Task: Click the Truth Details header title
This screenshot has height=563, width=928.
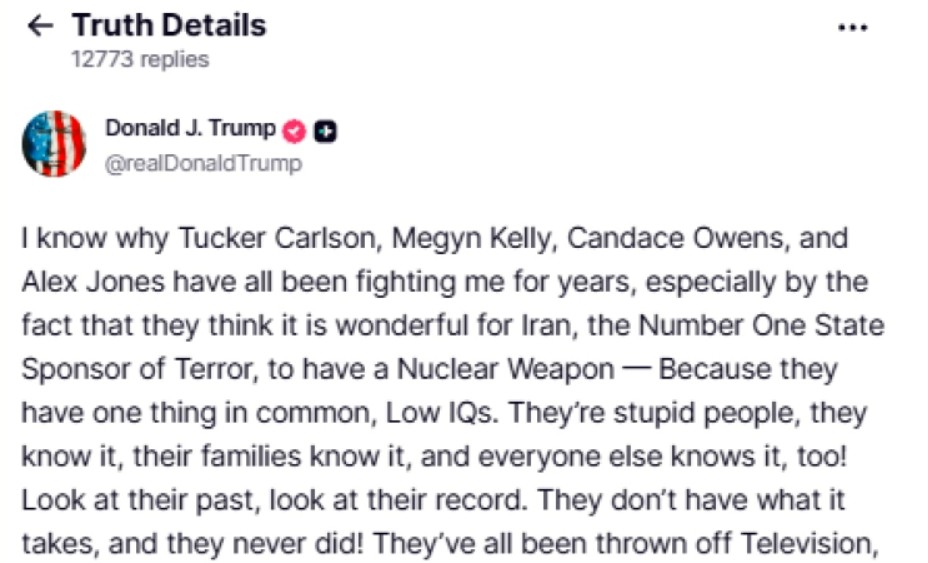Action: [x=169, y=25]
